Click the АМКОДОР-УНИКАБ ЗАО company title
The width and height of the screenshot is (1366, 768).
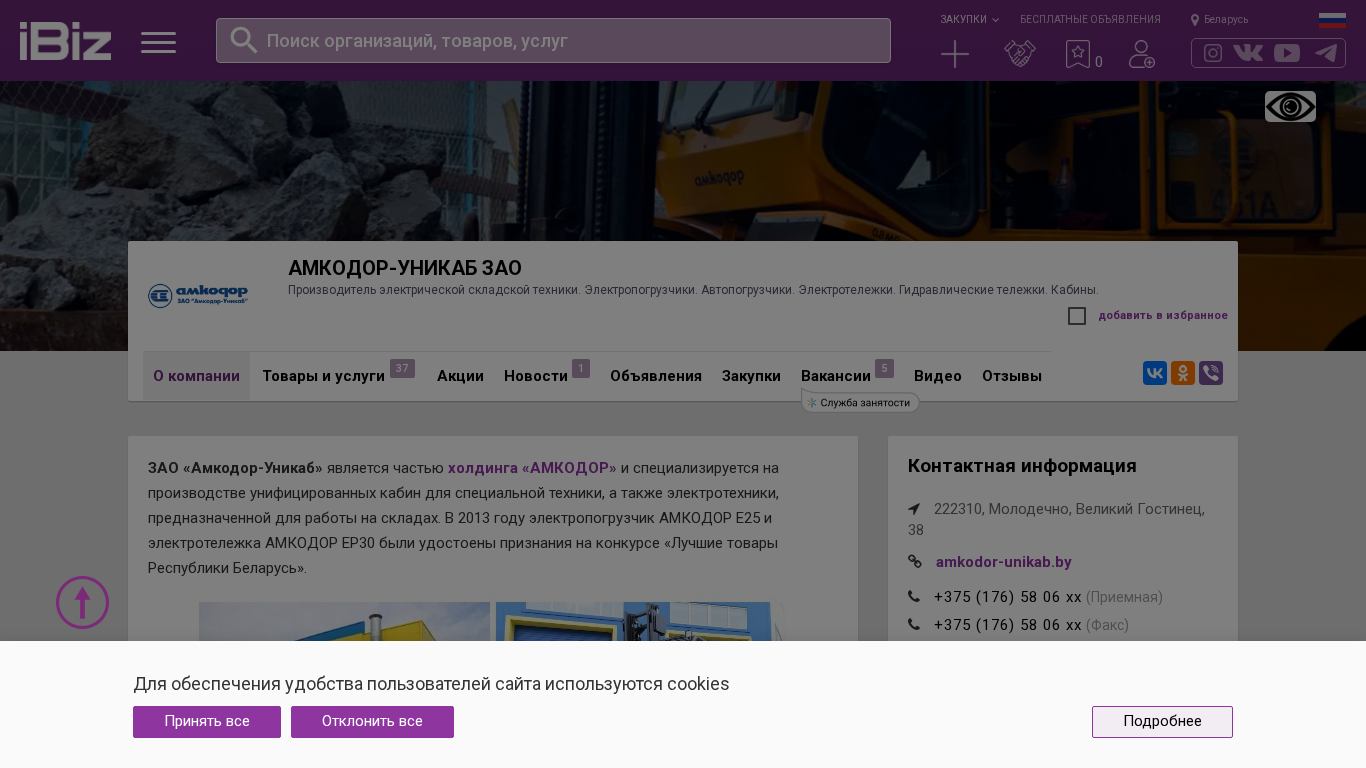[405, 268]
